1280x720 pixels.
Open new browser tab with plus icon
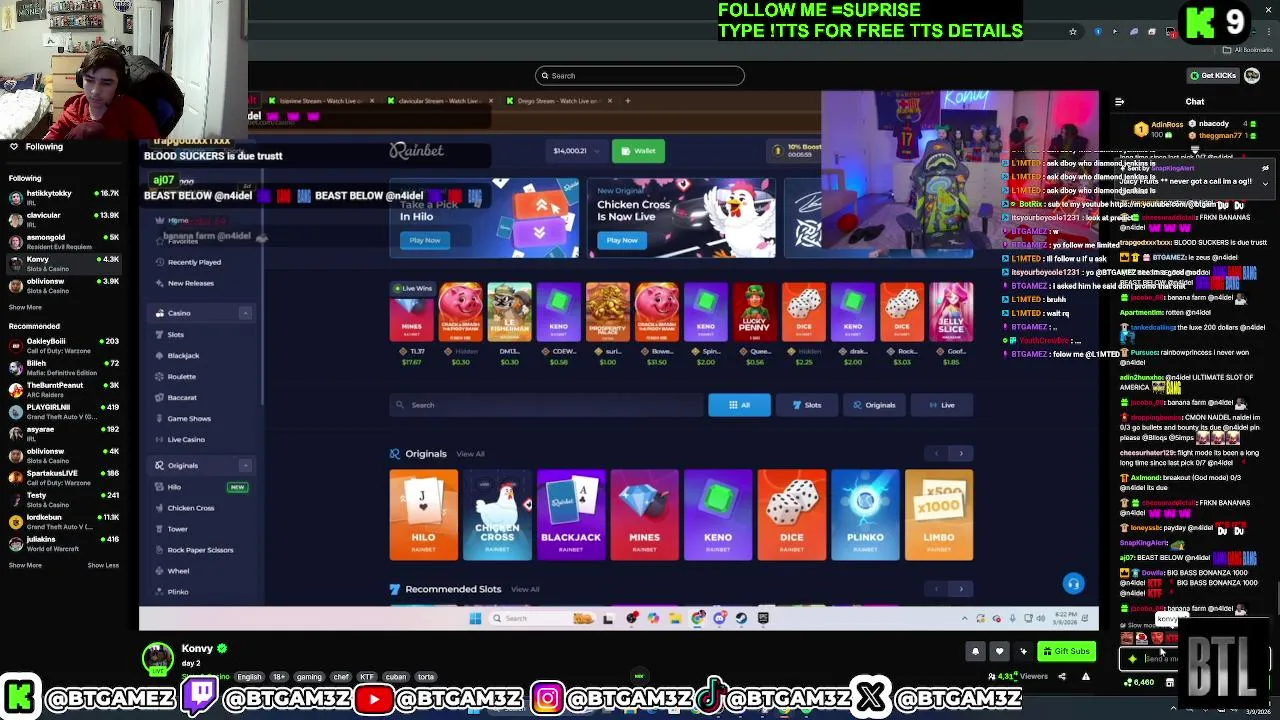(x=627, y=101)
